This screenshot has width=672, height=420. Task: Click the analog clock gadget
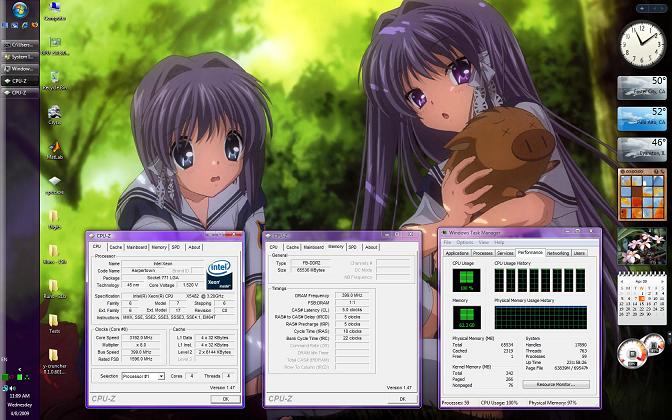point(642,43)
